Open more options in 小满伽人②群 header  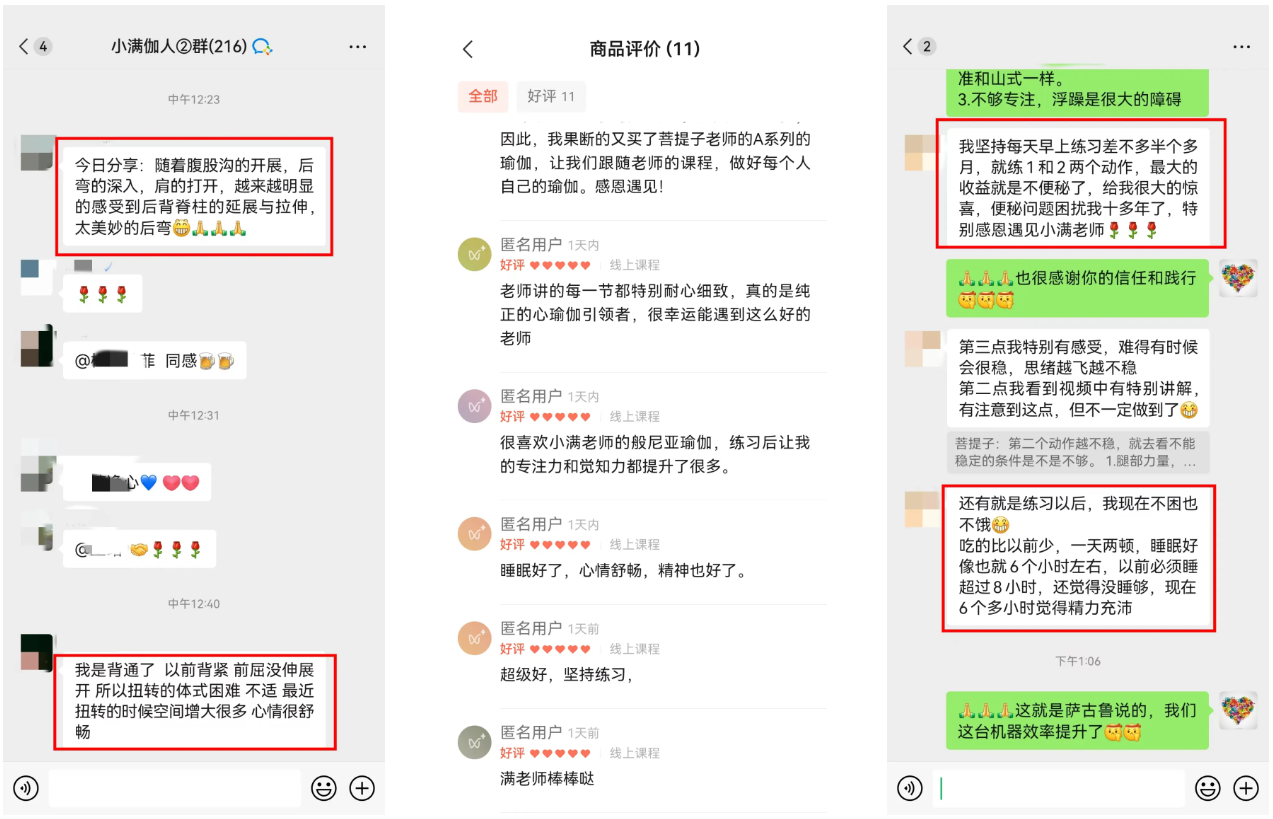[358, 47]
